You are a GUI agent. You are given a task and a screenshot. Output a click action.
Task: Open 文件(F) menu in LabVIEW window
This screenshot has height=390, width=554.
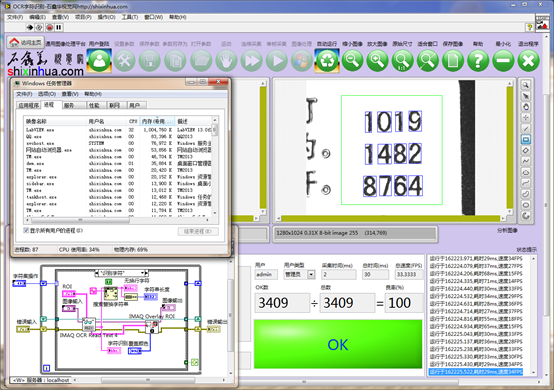coord(15,17)
